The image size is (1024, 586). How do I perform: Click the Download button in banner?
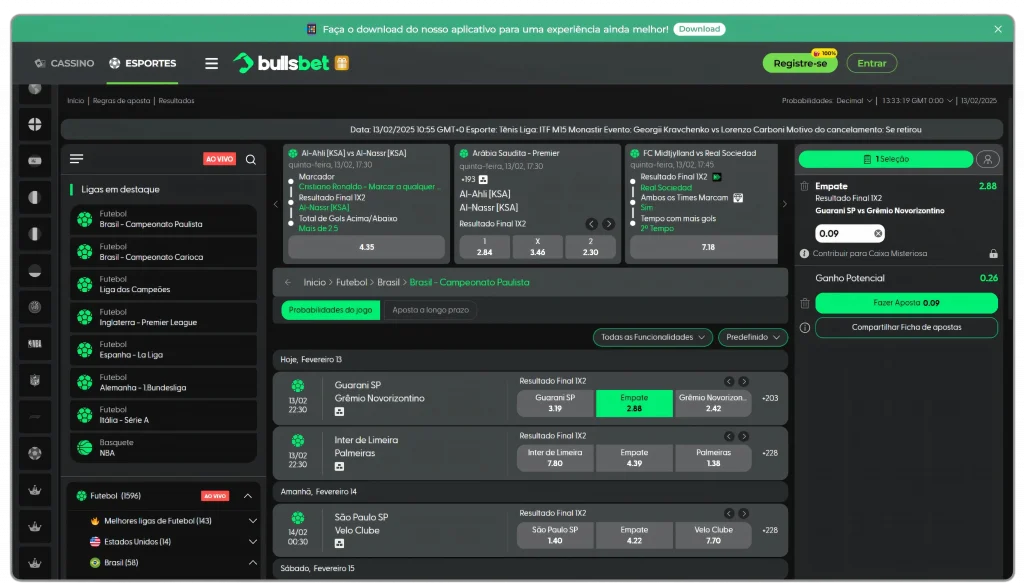tap(699, 29)
